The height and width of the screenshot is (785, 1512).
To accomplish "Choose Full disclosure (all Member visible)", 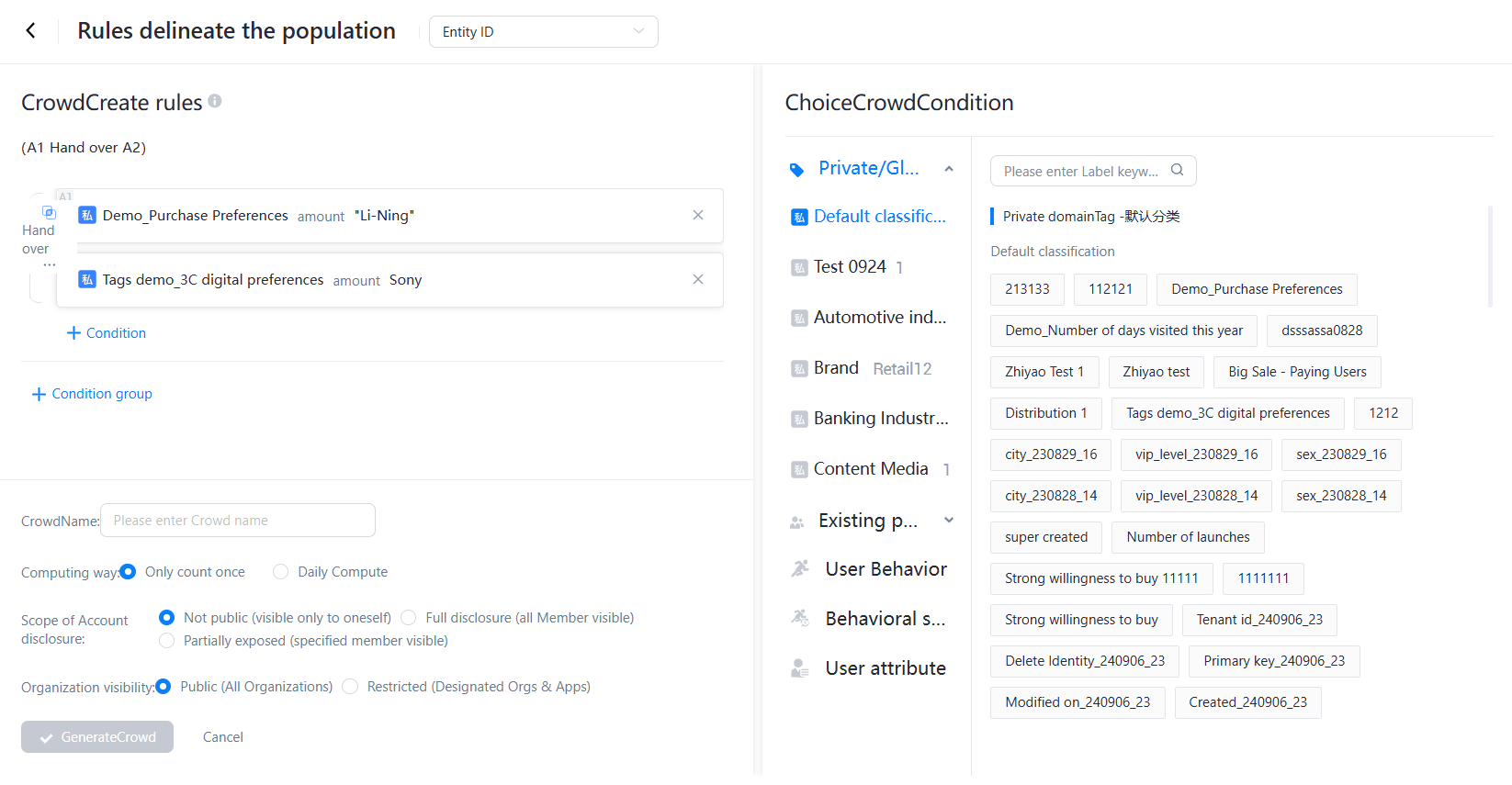I will pos(409,618).
